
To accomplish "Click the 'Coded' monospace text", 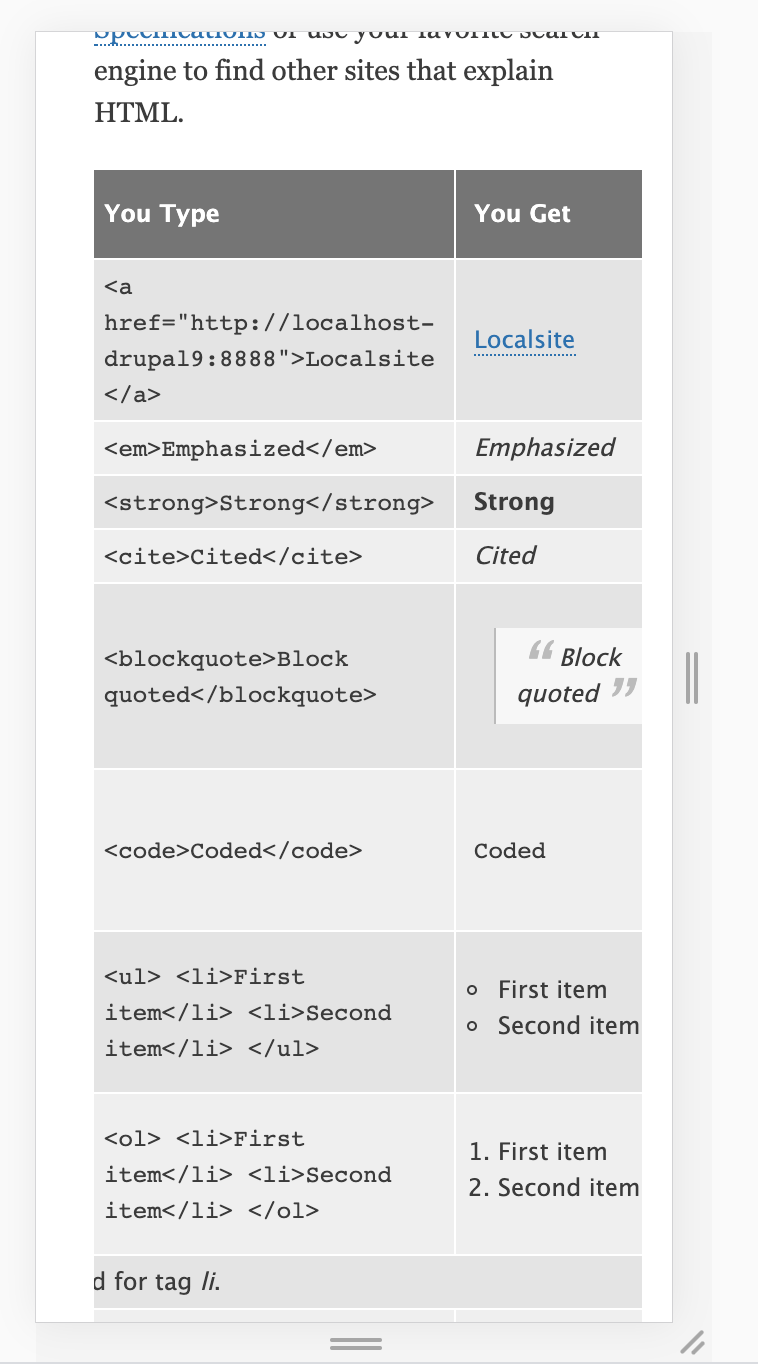I will pyautogui.click(x=509, y=850).
